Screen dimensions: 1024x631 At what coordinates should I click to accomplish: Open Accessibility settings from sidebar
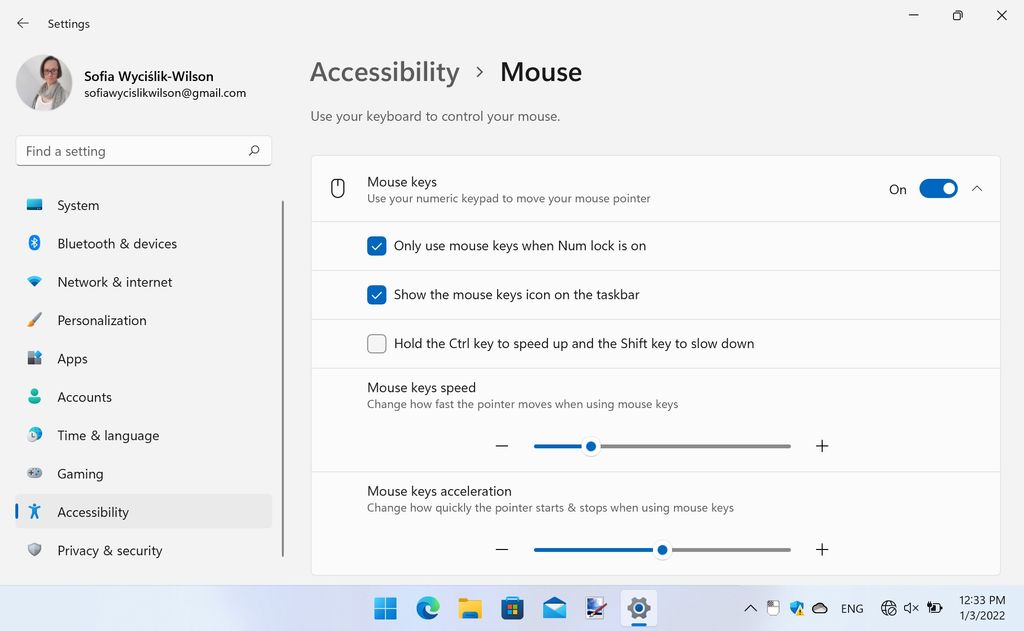pyautogui.click(x=93, y=511)
